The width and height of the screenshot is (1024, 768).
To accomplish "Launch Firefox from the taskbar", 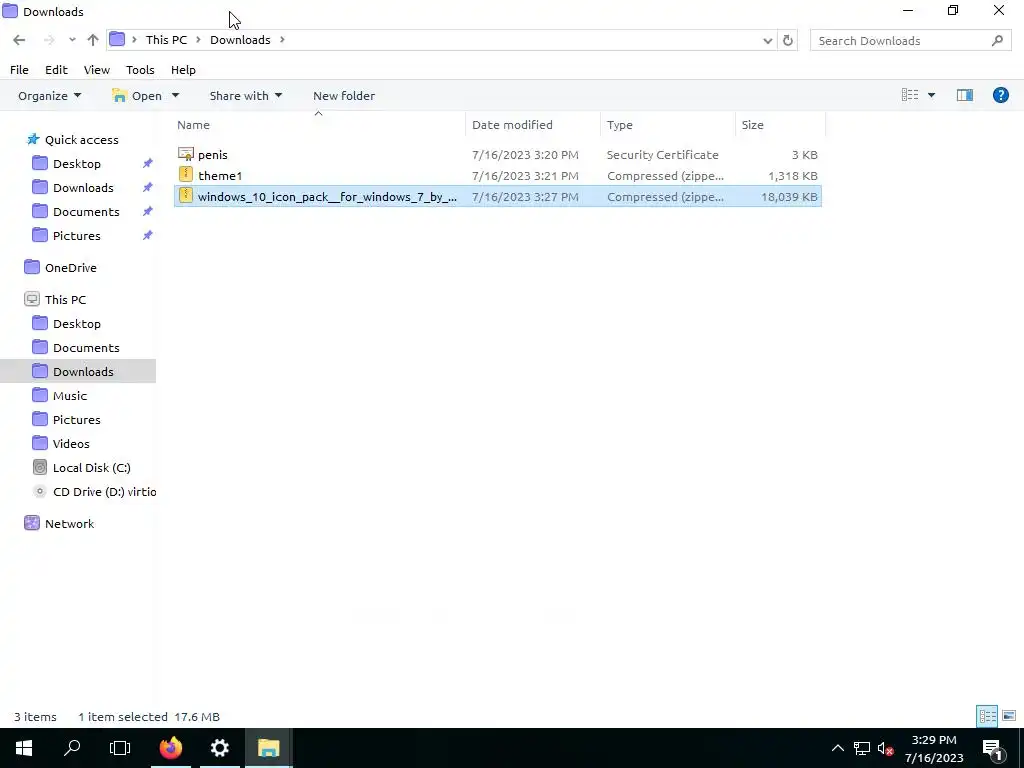I will coord(171,748).
